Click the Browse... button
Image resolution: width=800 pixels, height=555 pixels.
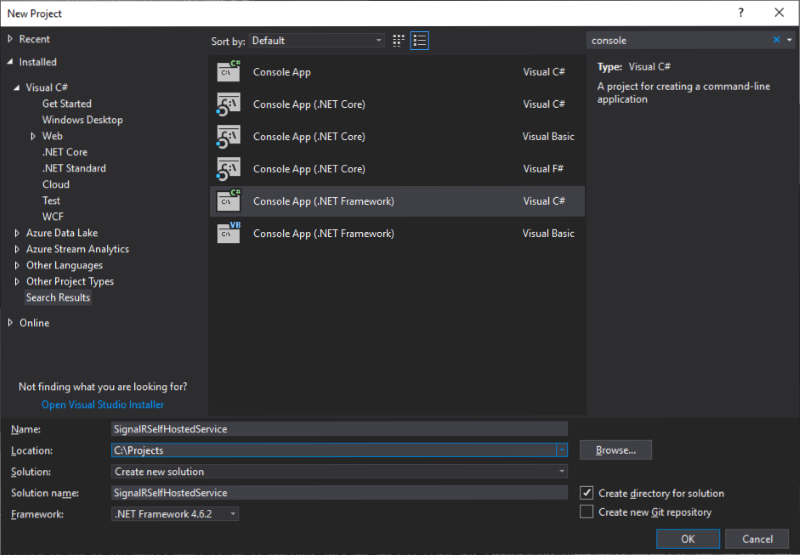click(x=615, y=450)
